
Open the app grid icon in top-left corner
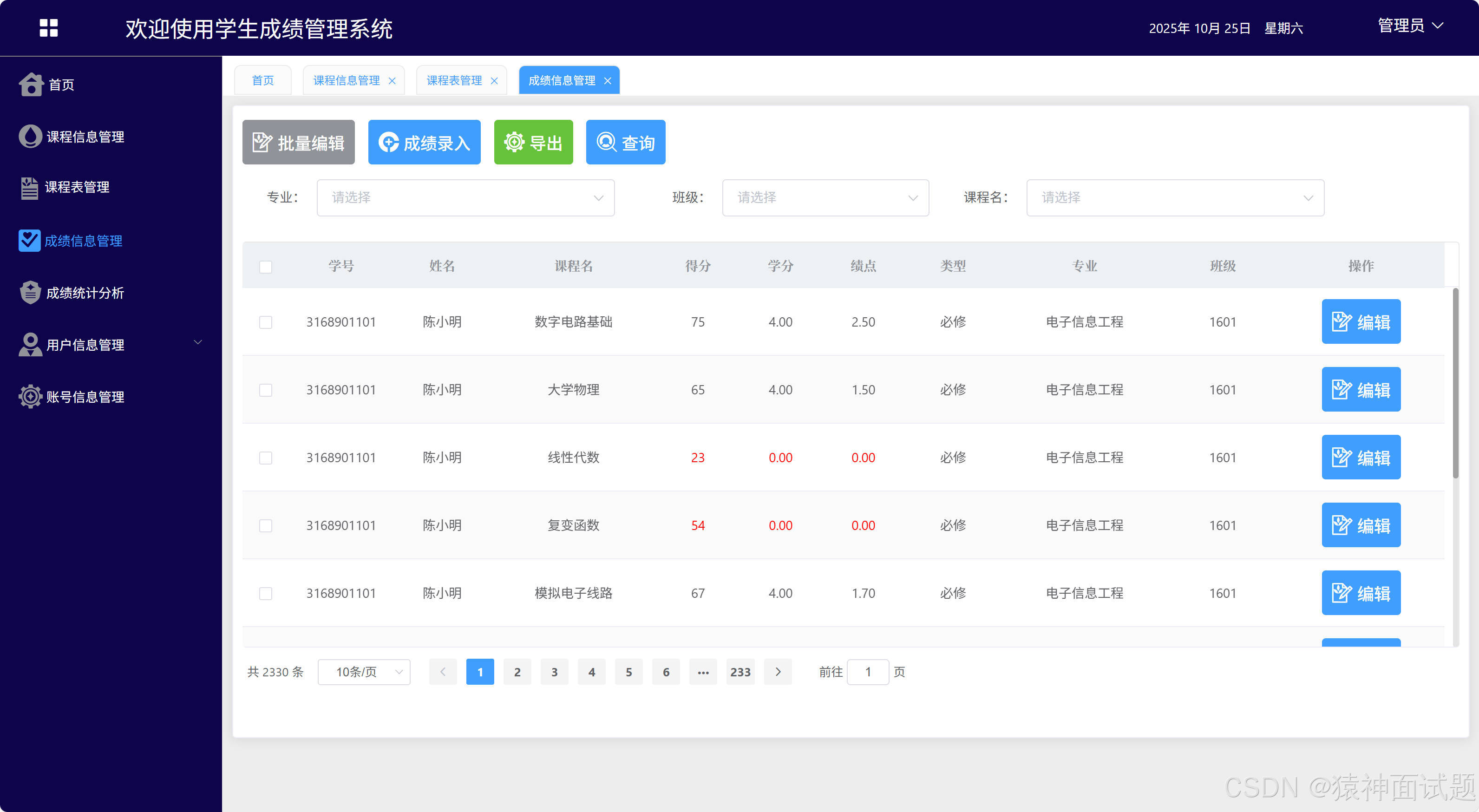click(48, 27)
